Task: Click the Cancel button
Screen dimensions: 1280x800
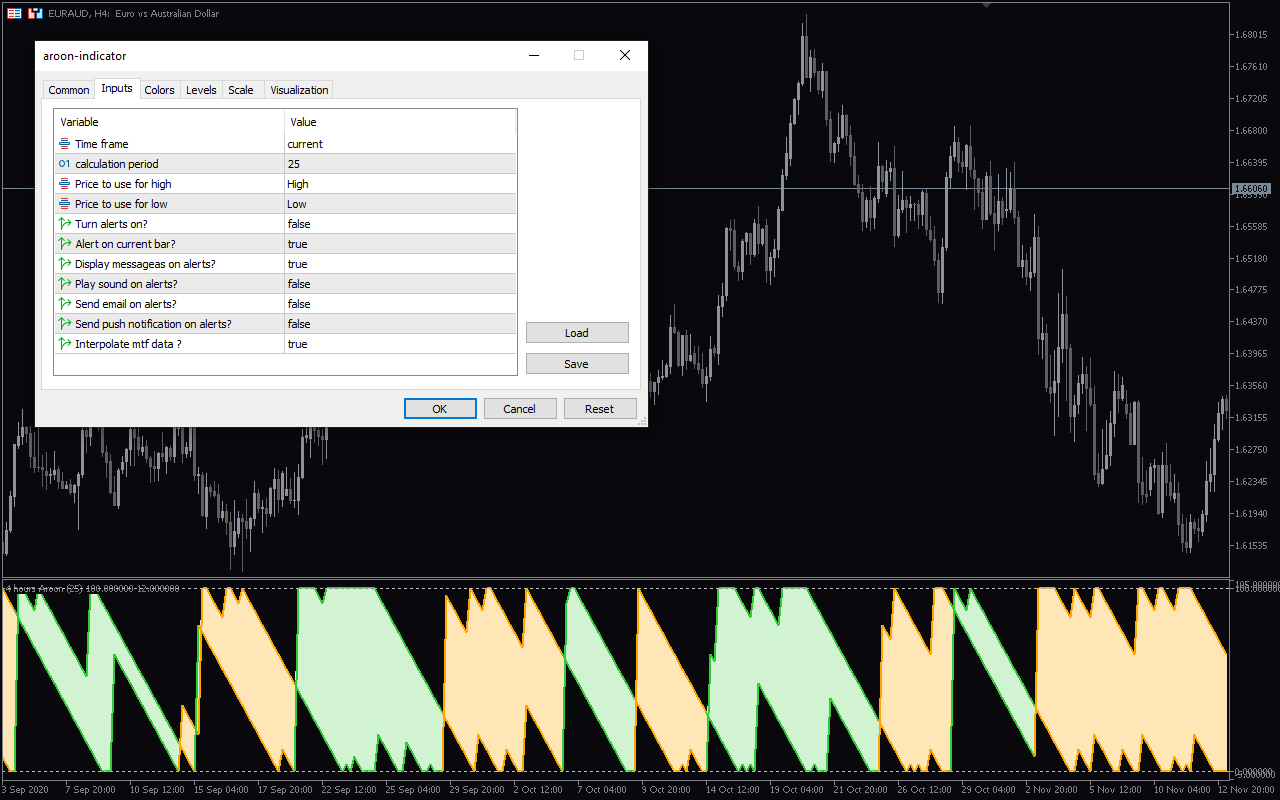Action: click(x=520, y=408)
